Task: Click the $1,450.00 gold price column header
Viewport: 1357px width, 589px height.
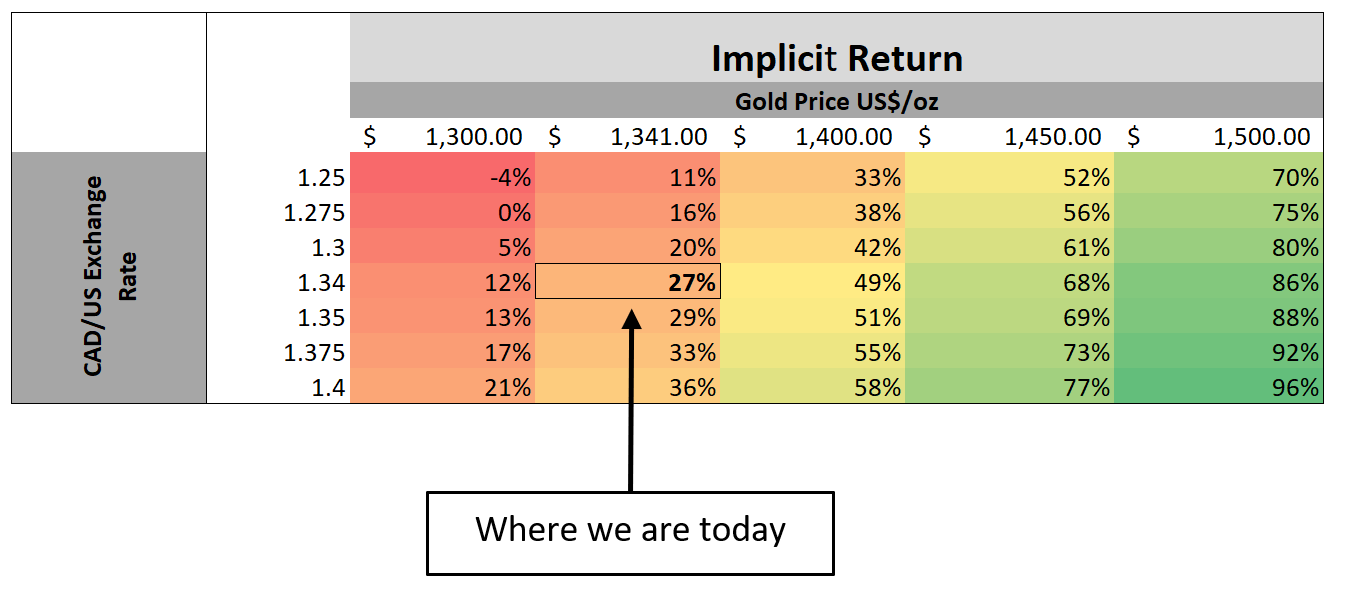Action: [1010, 137]
